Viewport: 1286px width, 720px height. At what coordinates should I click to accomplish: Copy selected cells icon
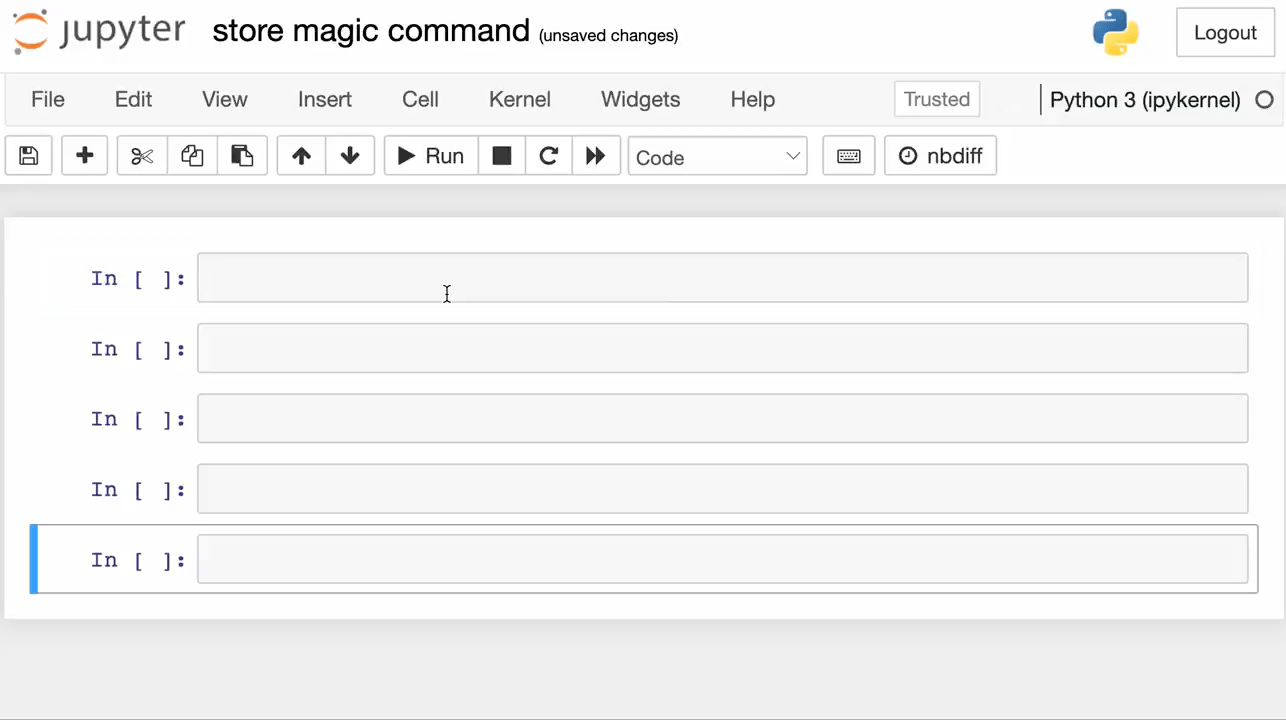pyautogui.click(x=192, y=156)
